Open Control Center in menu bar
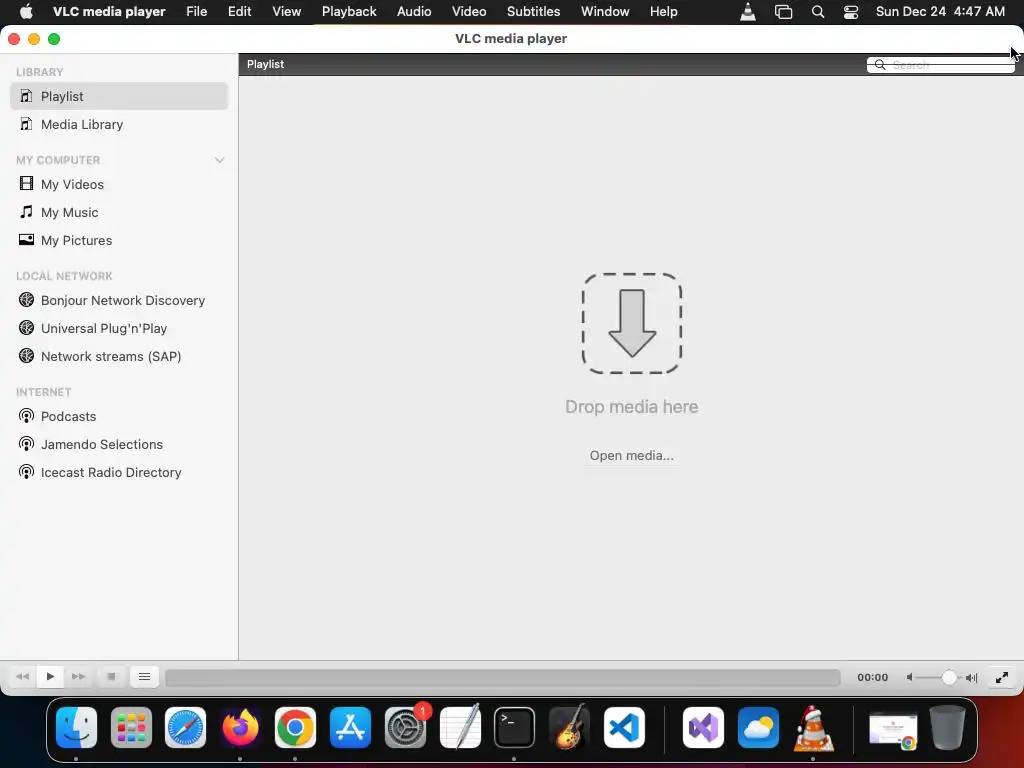 851,12
